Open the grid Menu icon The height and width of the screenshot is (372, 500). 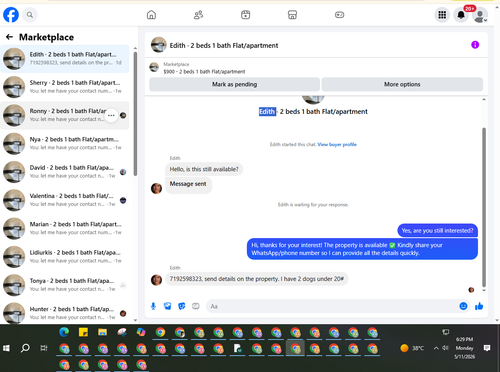[x=442, y=15]
